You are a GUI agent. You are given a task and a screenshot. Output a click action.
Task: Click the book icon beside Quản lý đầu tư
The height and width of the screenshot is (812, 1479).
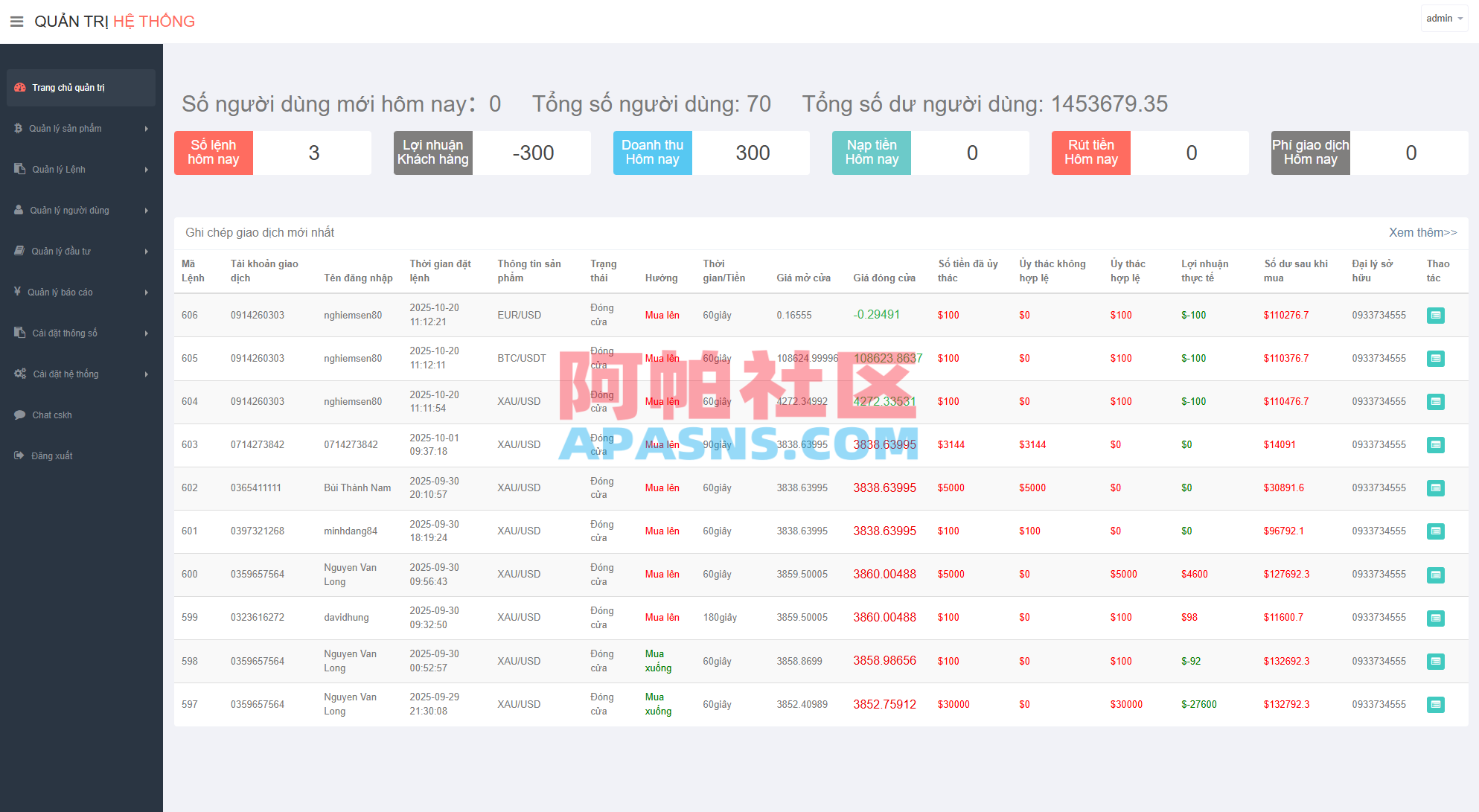pyautogui.click(x=18, y=251)
